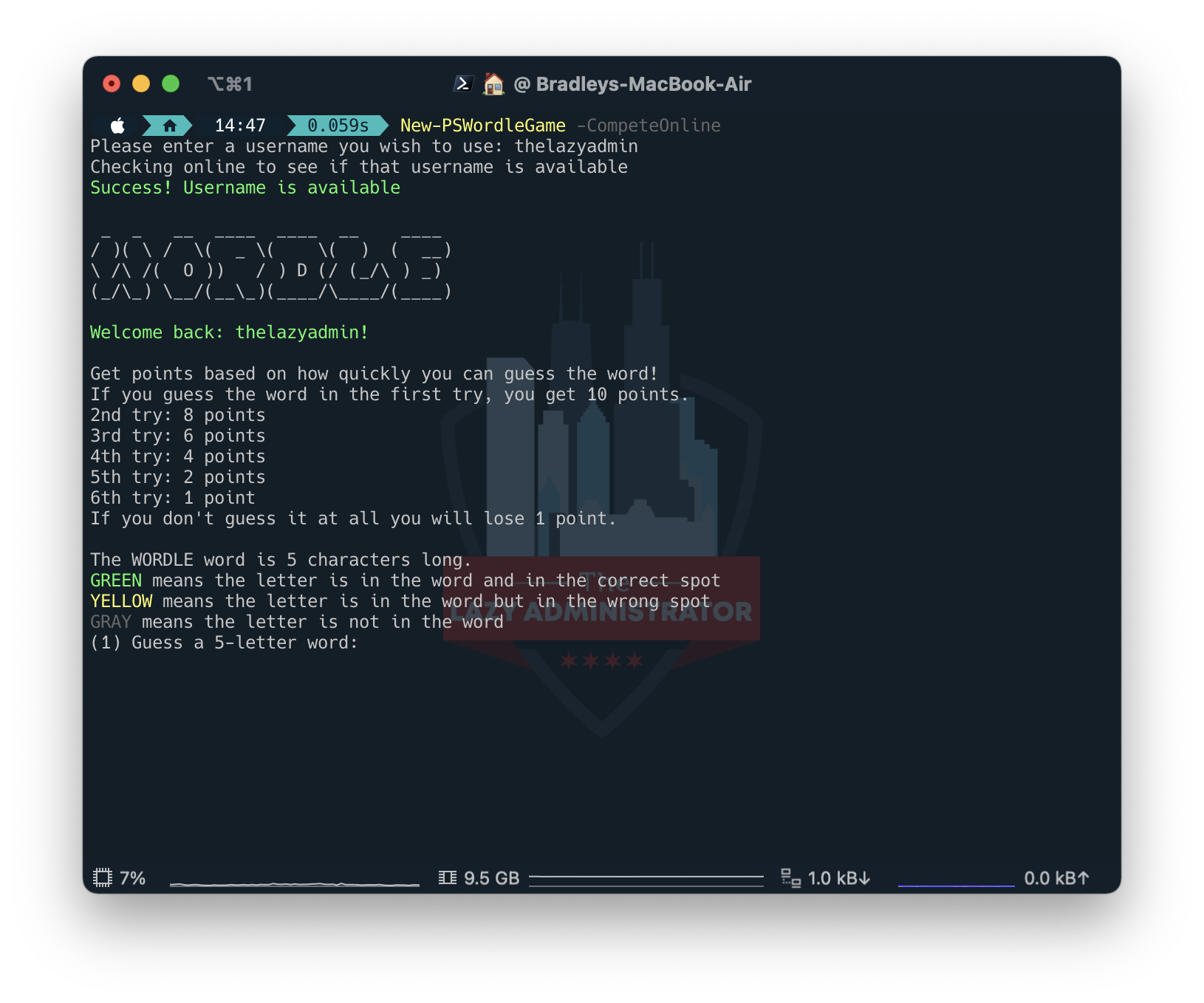The image size is (1204, 1003).
Task: Minimize the terminal using the yellow button
Action: [x=141, y=84]
